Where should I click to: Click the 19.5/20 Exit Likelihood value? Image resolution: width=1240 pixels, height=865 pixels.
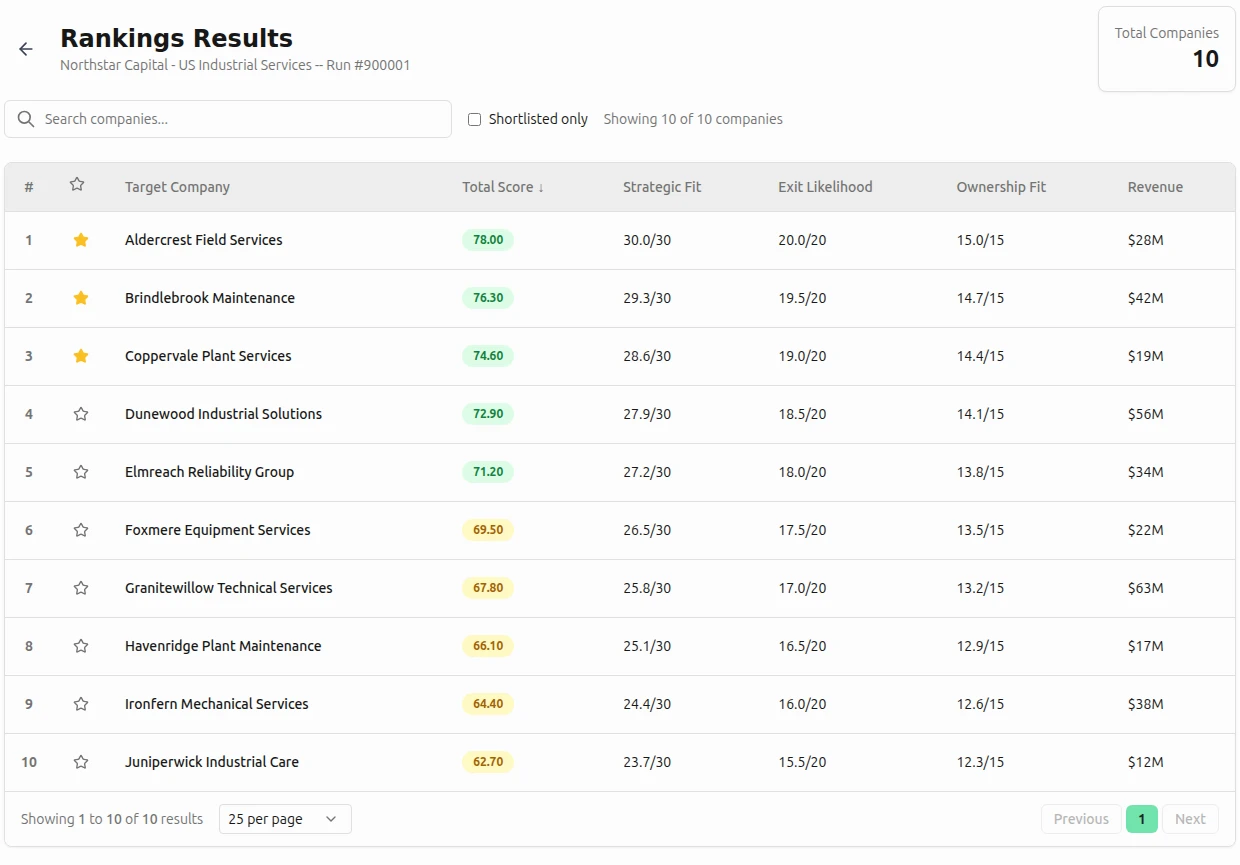802,298
